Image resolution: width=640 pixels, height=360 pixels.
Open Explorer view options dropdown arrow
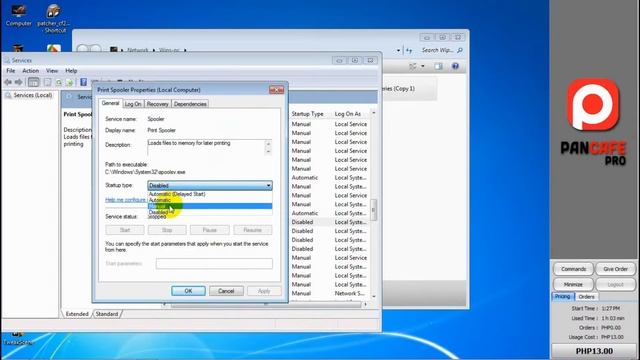point(423,66)
